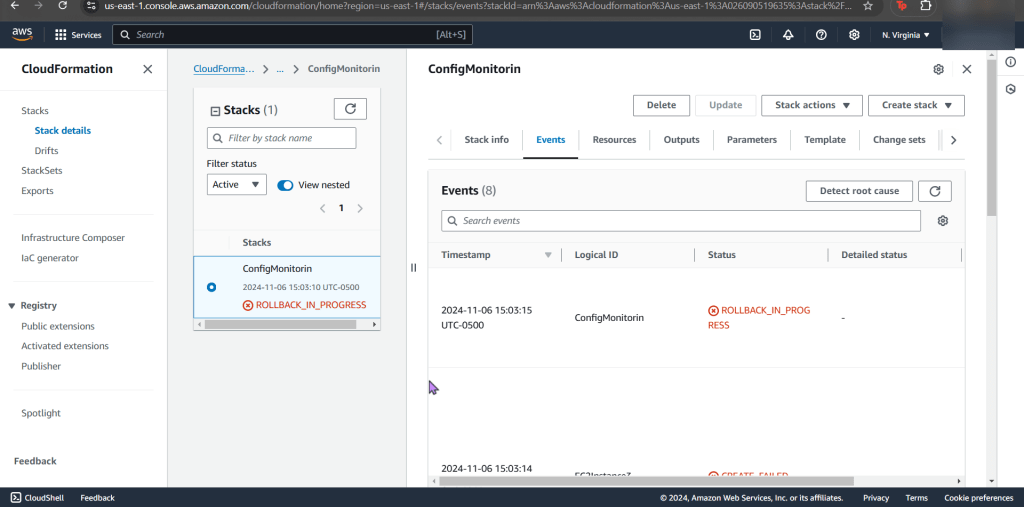Click the Detect root cause button
1024x507 pixels.
pos(859,191)
